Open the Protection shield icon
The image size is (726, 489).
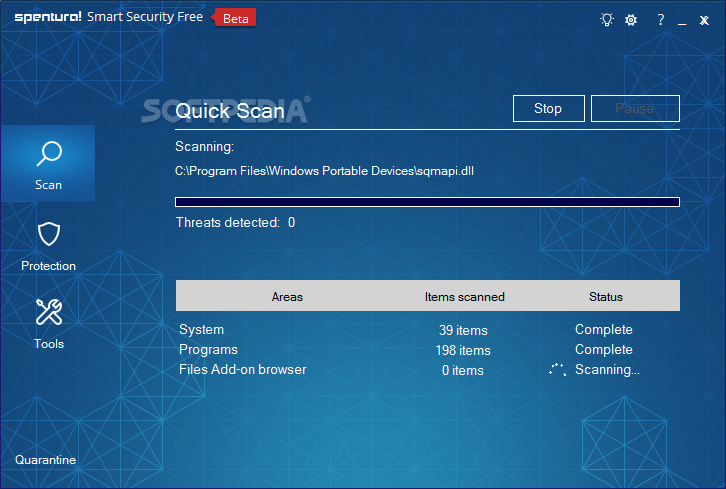coord(49,234)
